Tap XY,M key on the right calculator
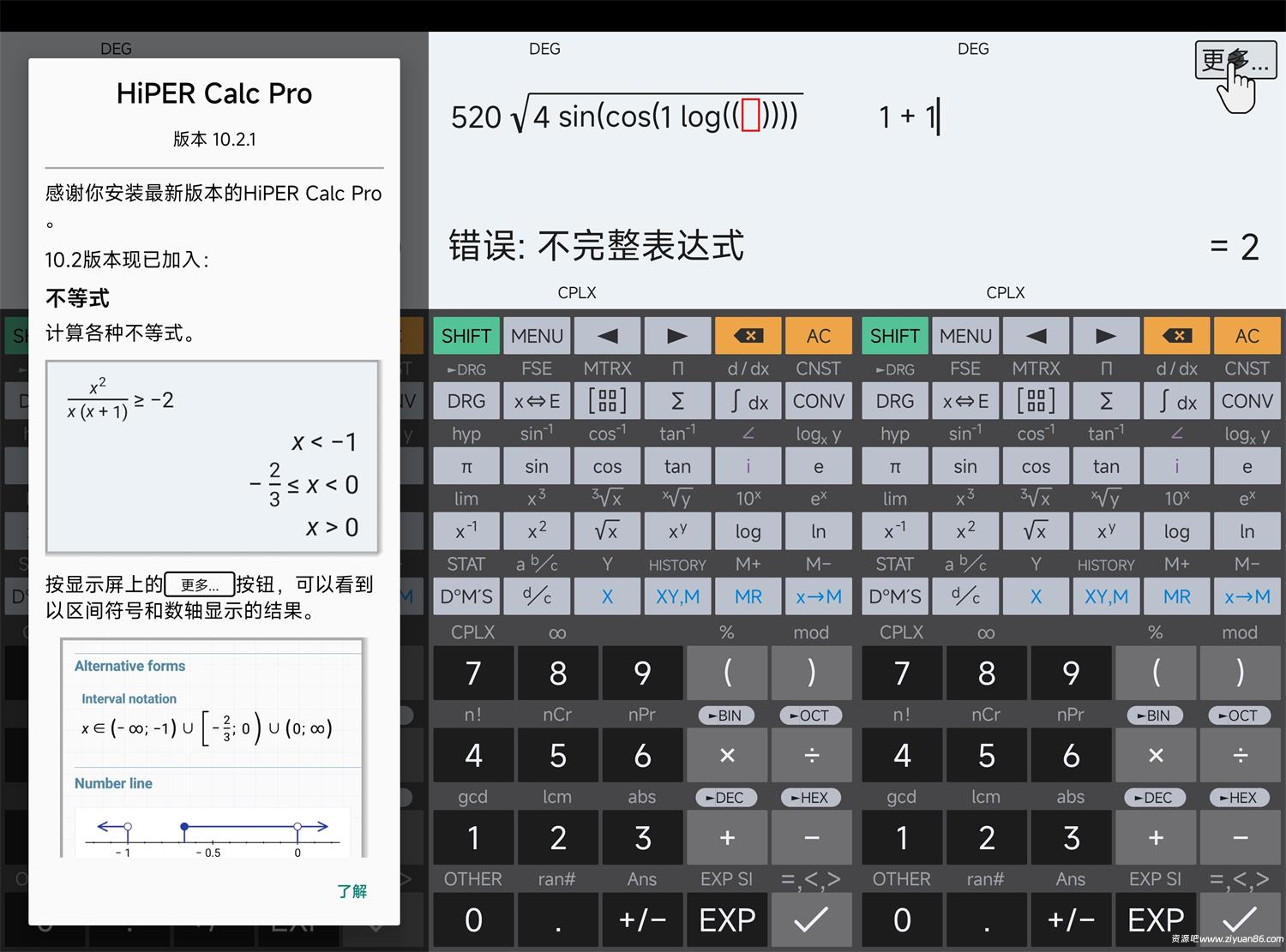 (x=1106, y=596)
